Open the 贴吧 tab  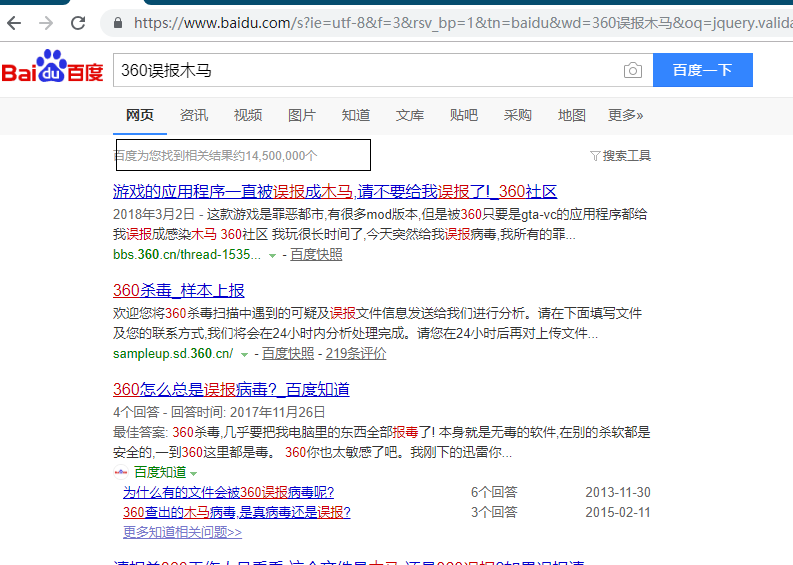click(x=464, y=115)
